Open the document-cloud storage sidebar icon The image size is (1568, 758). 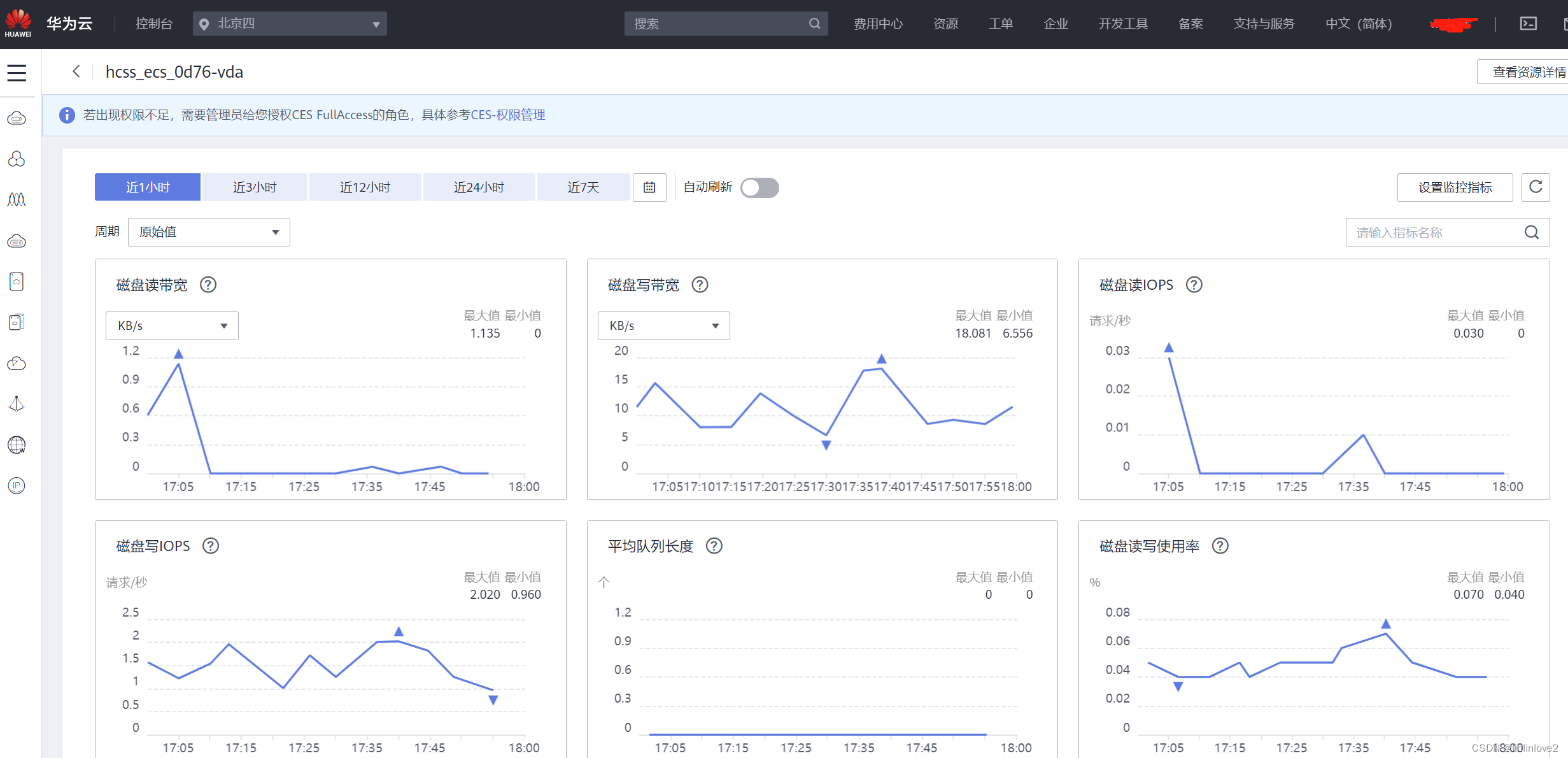17,282
